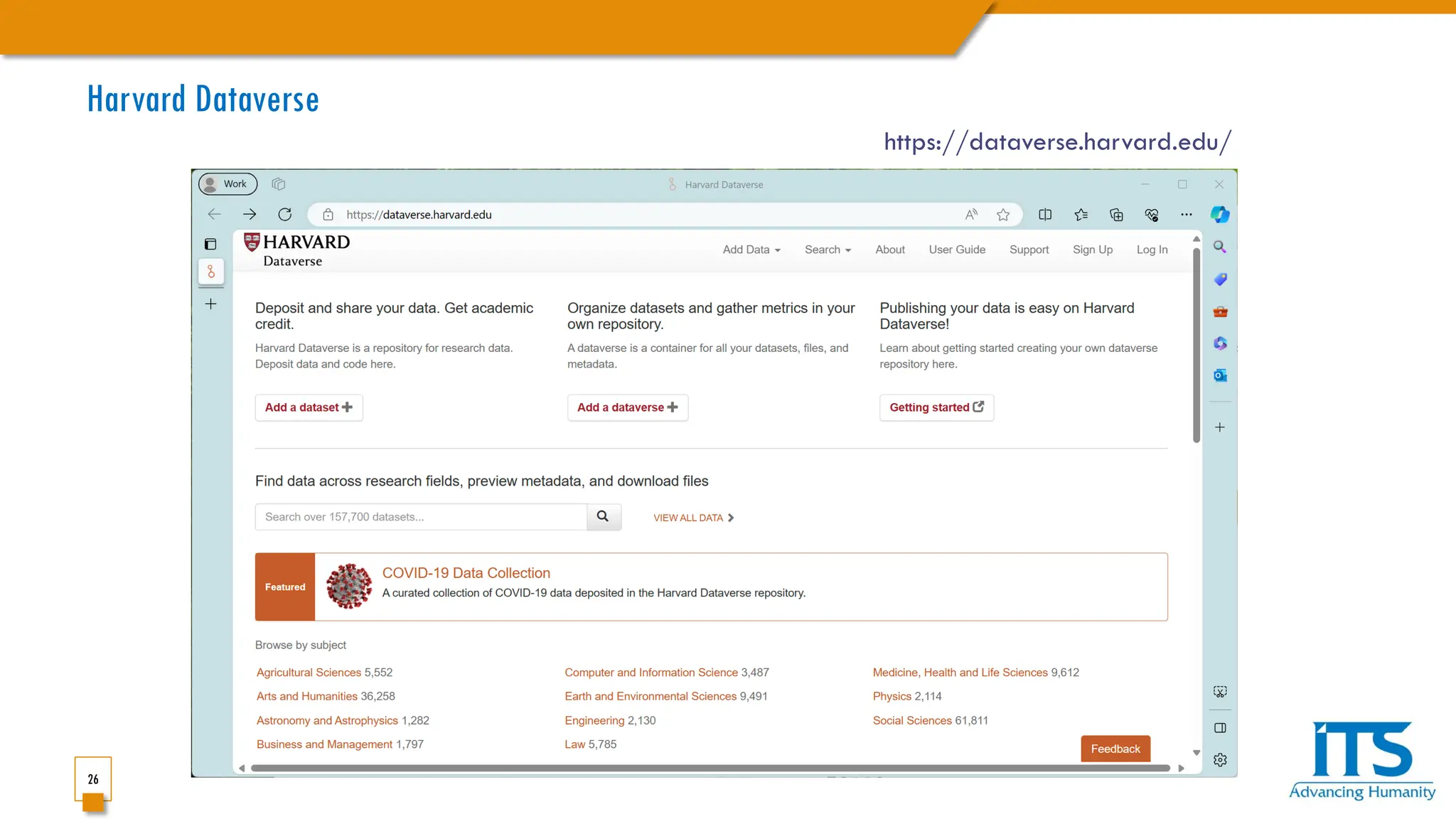The height and width of the screenshot is (819, 1456).
Task: View site information via the lock icon
Action: pyautogui.click(x=328, y=215)
